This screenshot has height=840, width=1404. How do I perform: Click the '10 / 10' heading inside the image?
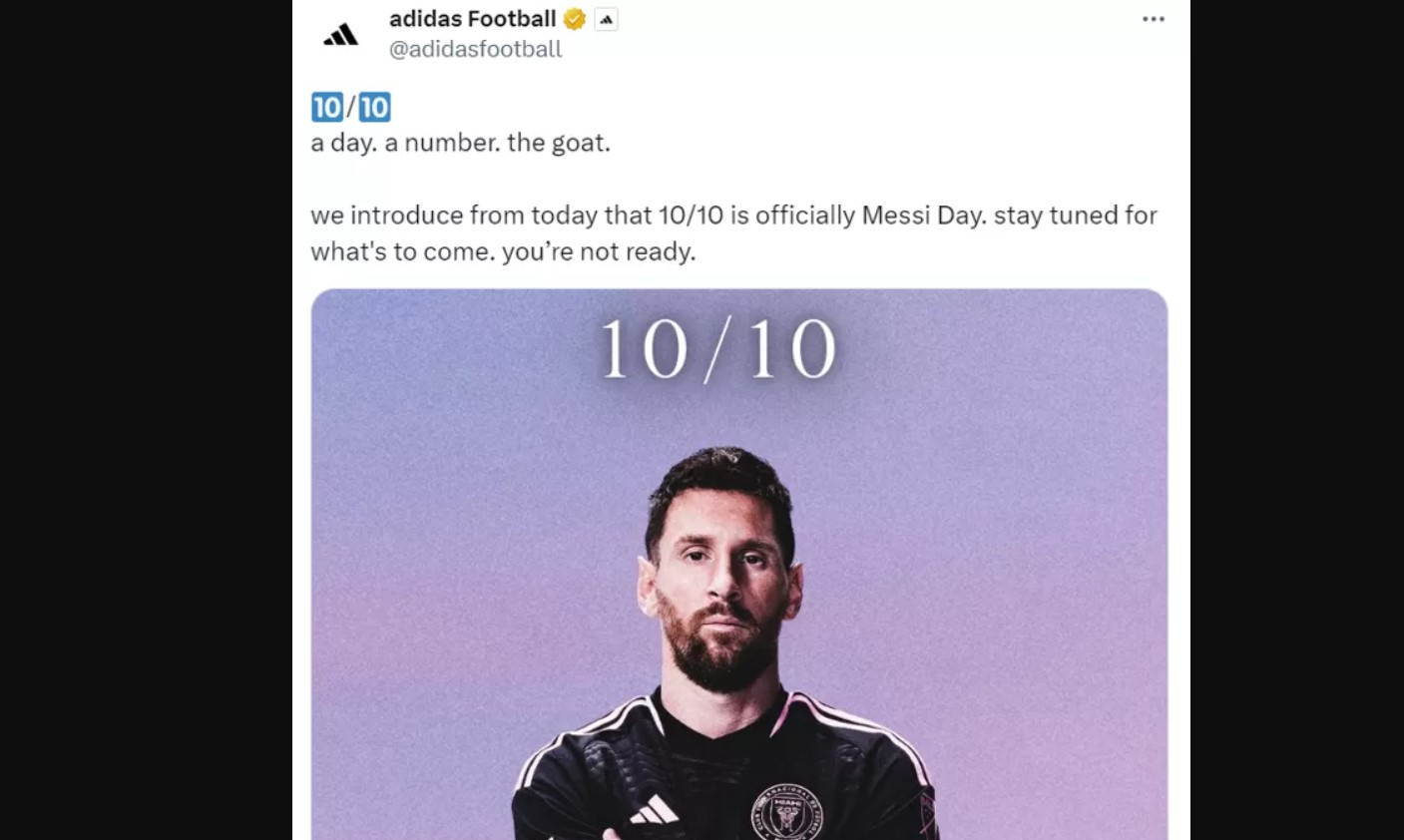721,347
